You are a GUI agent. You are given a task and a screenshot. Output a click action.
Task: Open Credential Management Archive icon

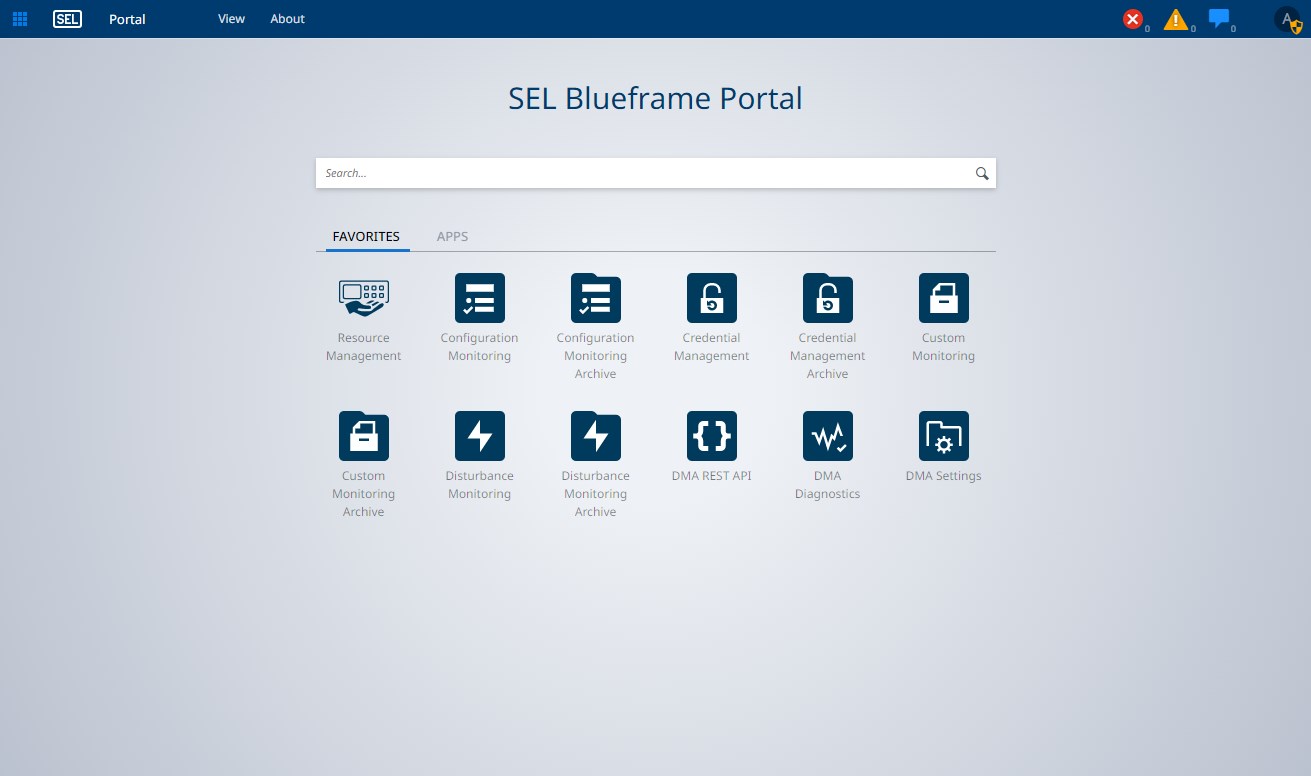point(827,298)
